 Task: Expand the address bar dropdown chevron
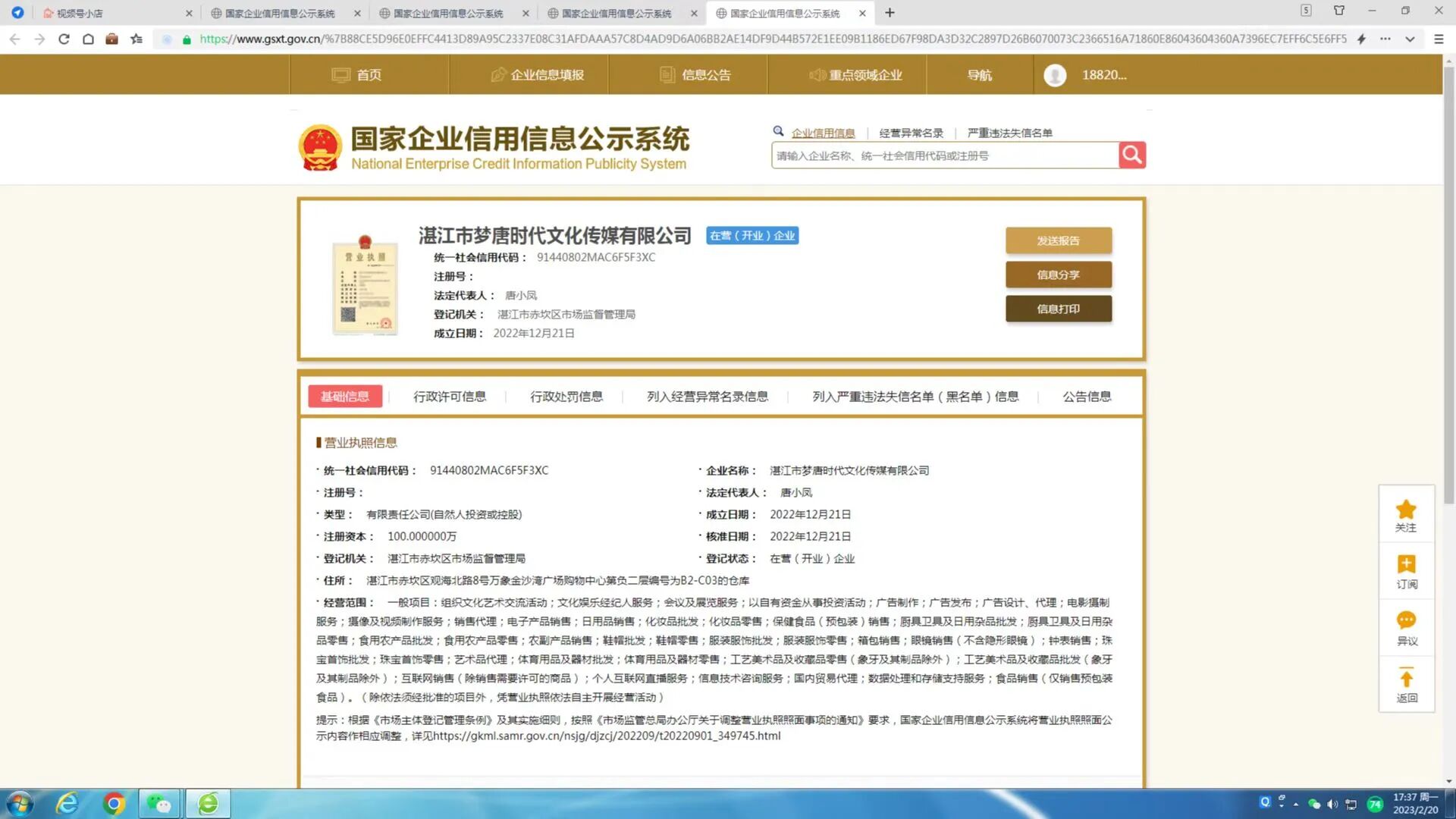point(1410,39)
